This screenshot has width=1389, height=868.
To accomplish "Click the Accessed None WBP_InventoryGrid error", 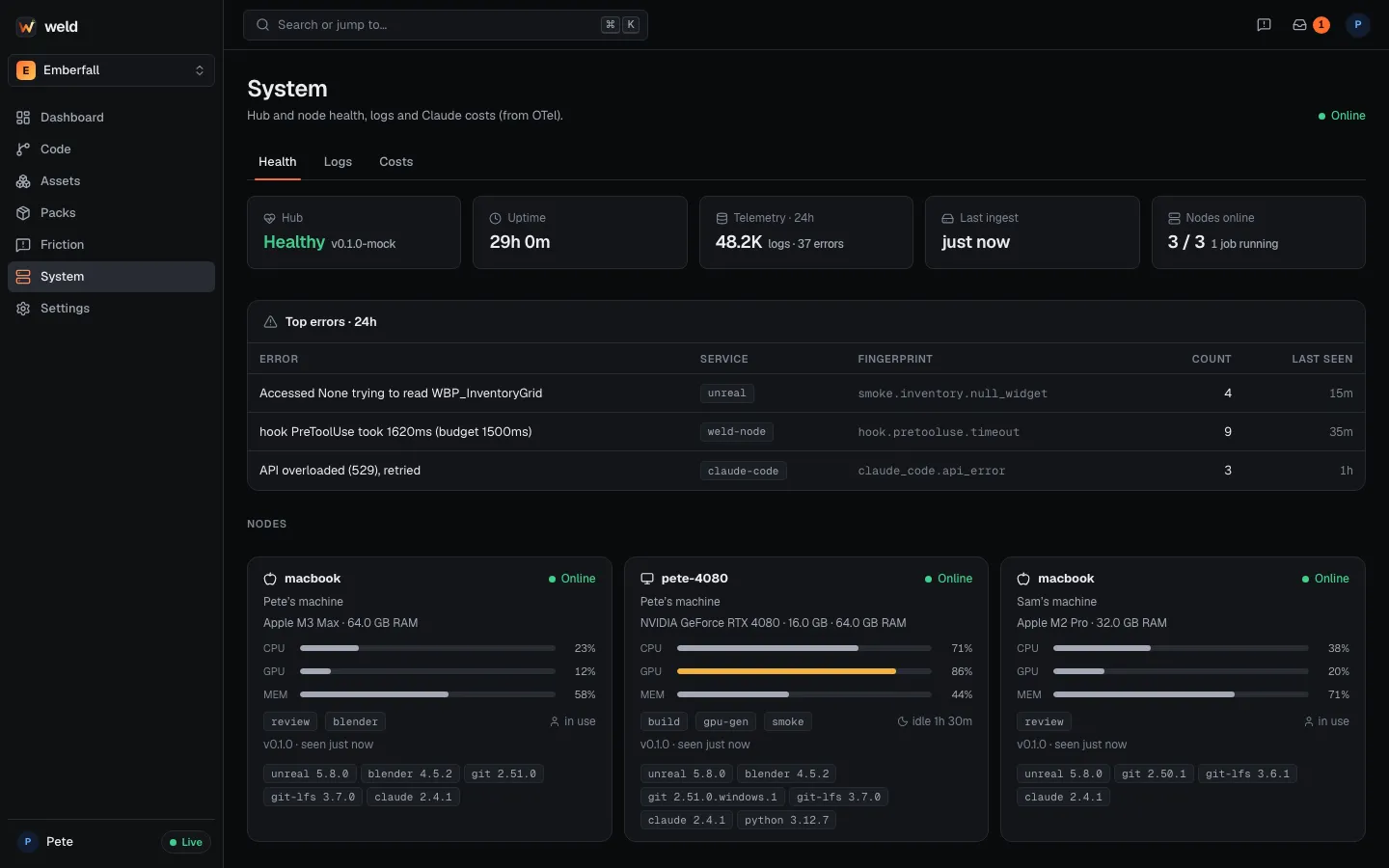I will click(400, 393).
